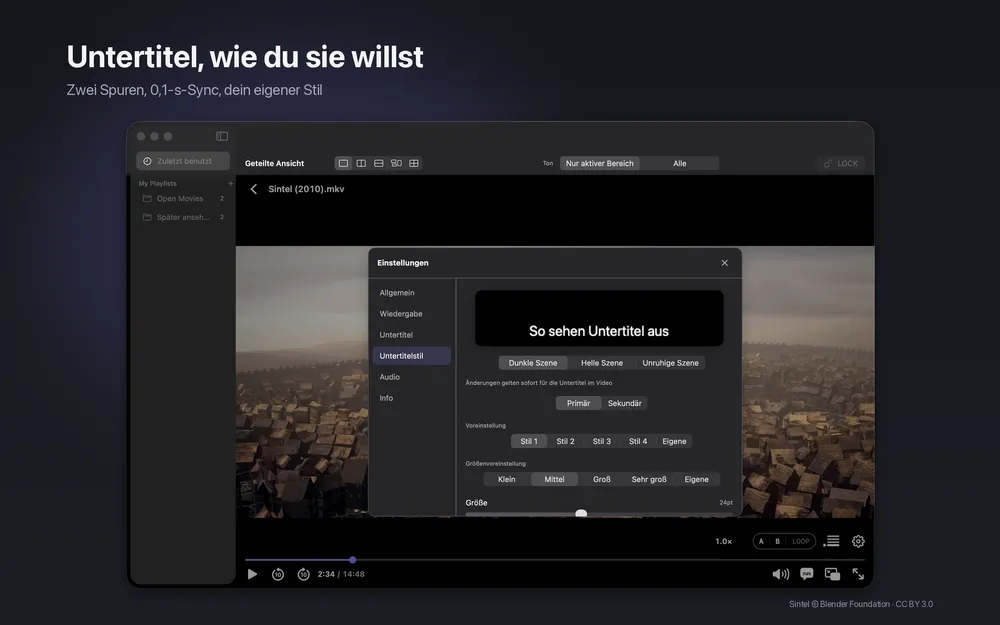Apply preset Stil 4
This screenshot has width=1000, height=625.
[638, 441]
